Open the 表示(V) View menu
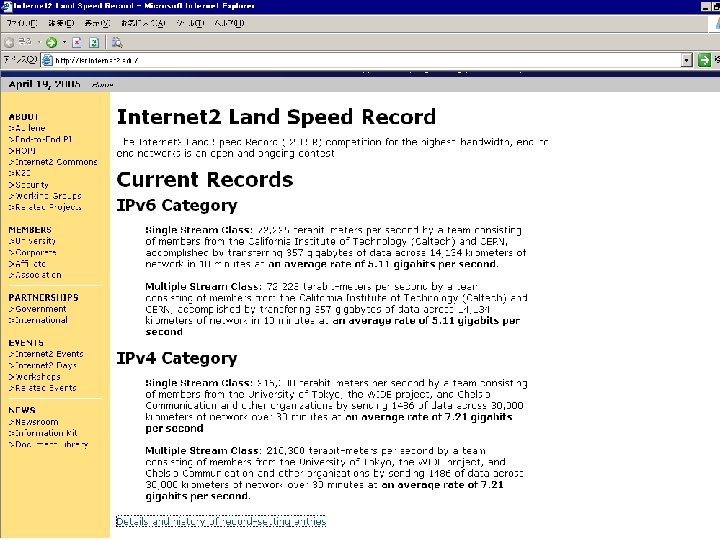The height and width of the screenshot is (540, 720). 97,23
